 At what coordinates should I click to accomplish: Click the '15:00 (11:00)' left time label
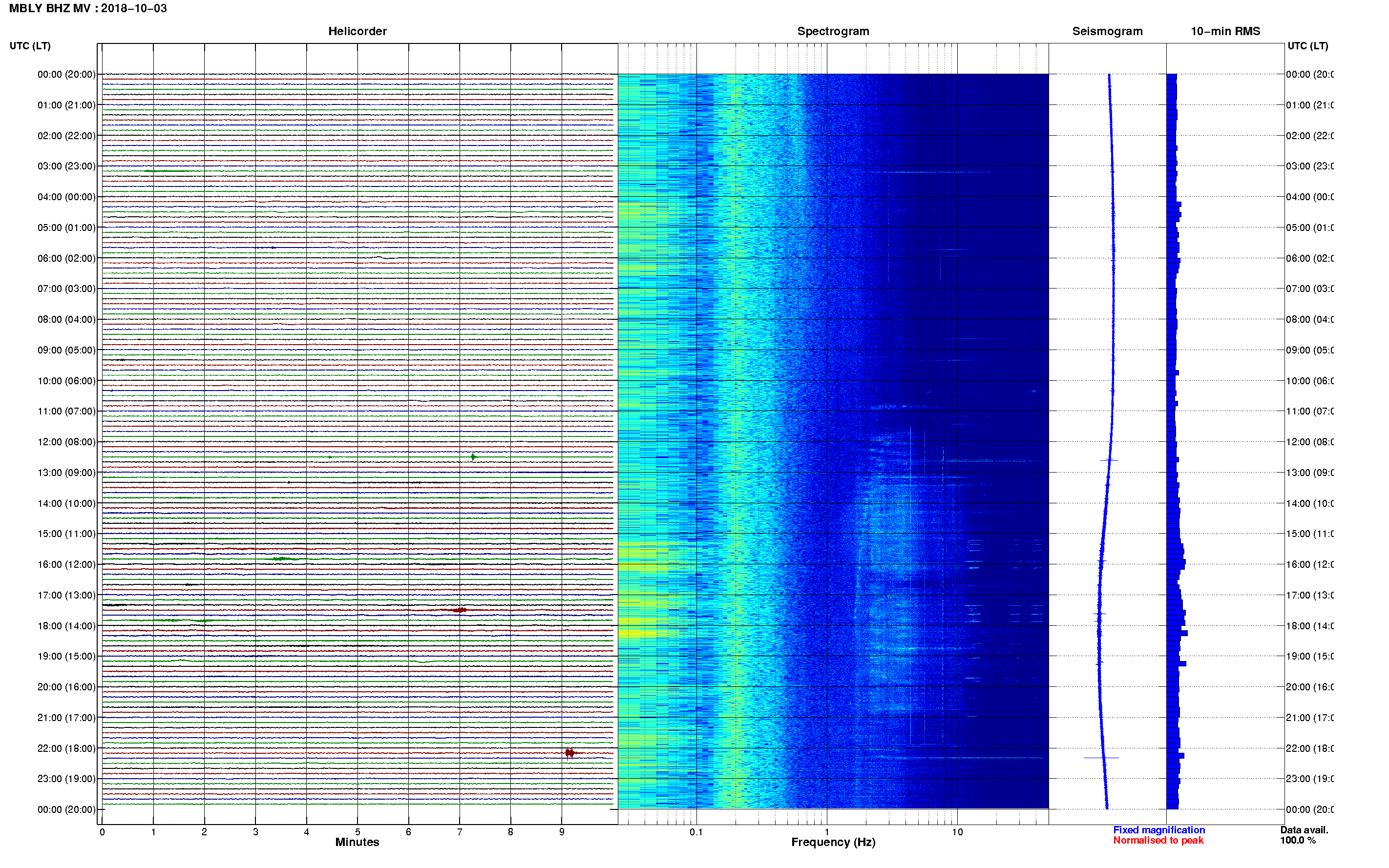click(66, 534)
